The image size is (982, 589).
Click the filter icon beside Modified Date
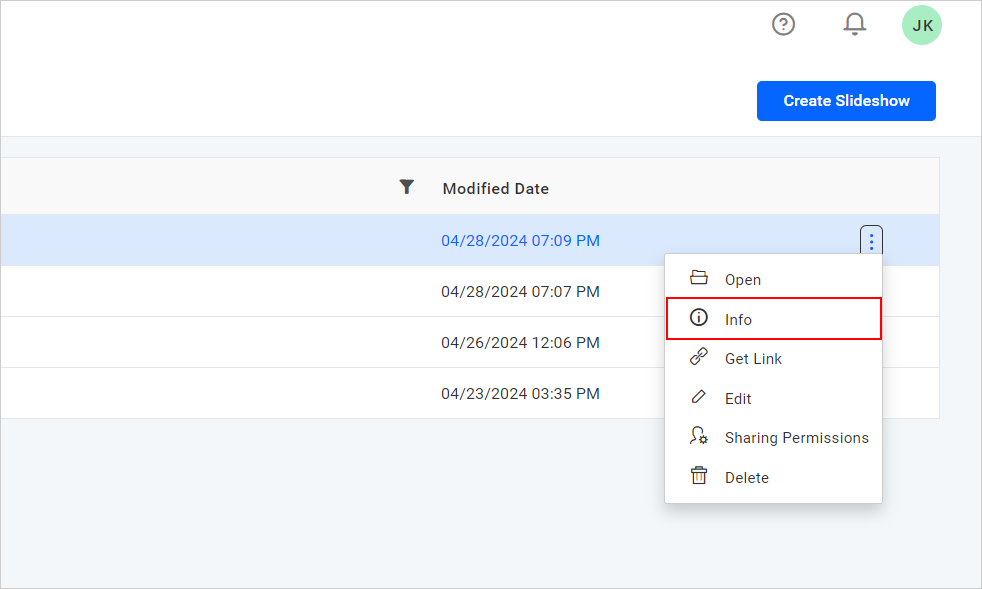pyautogui.click(x=406, y=187)
